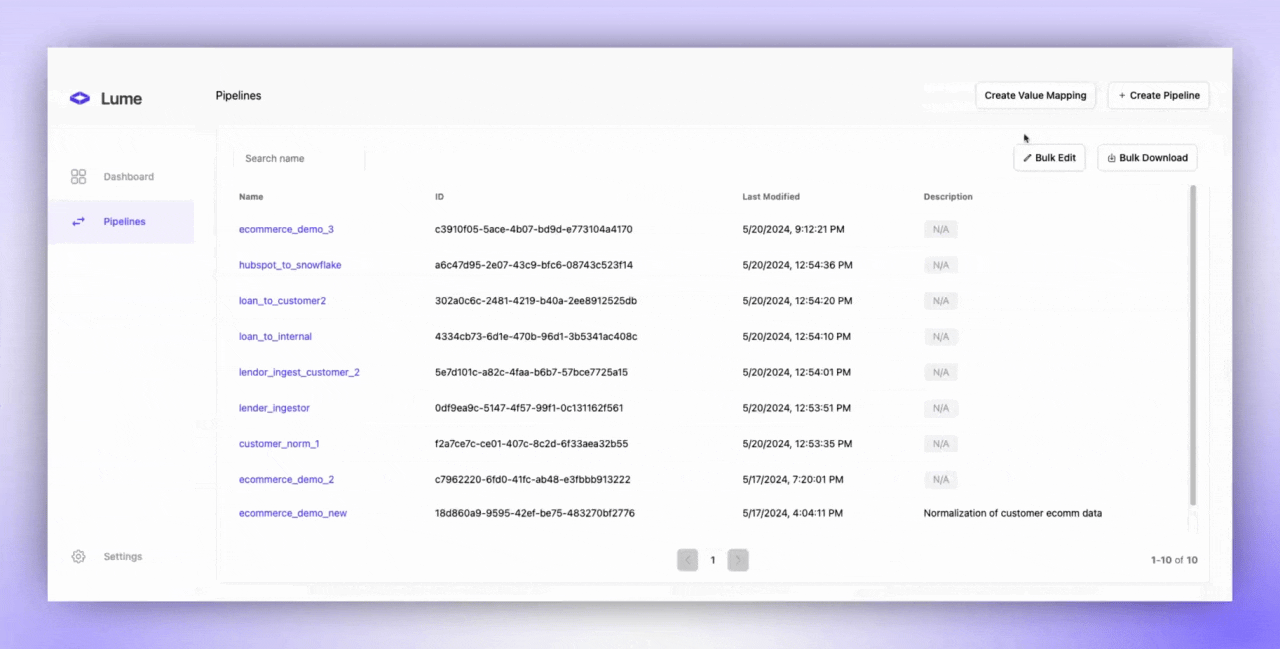Open the Dashboard menu item

(128, 177)
